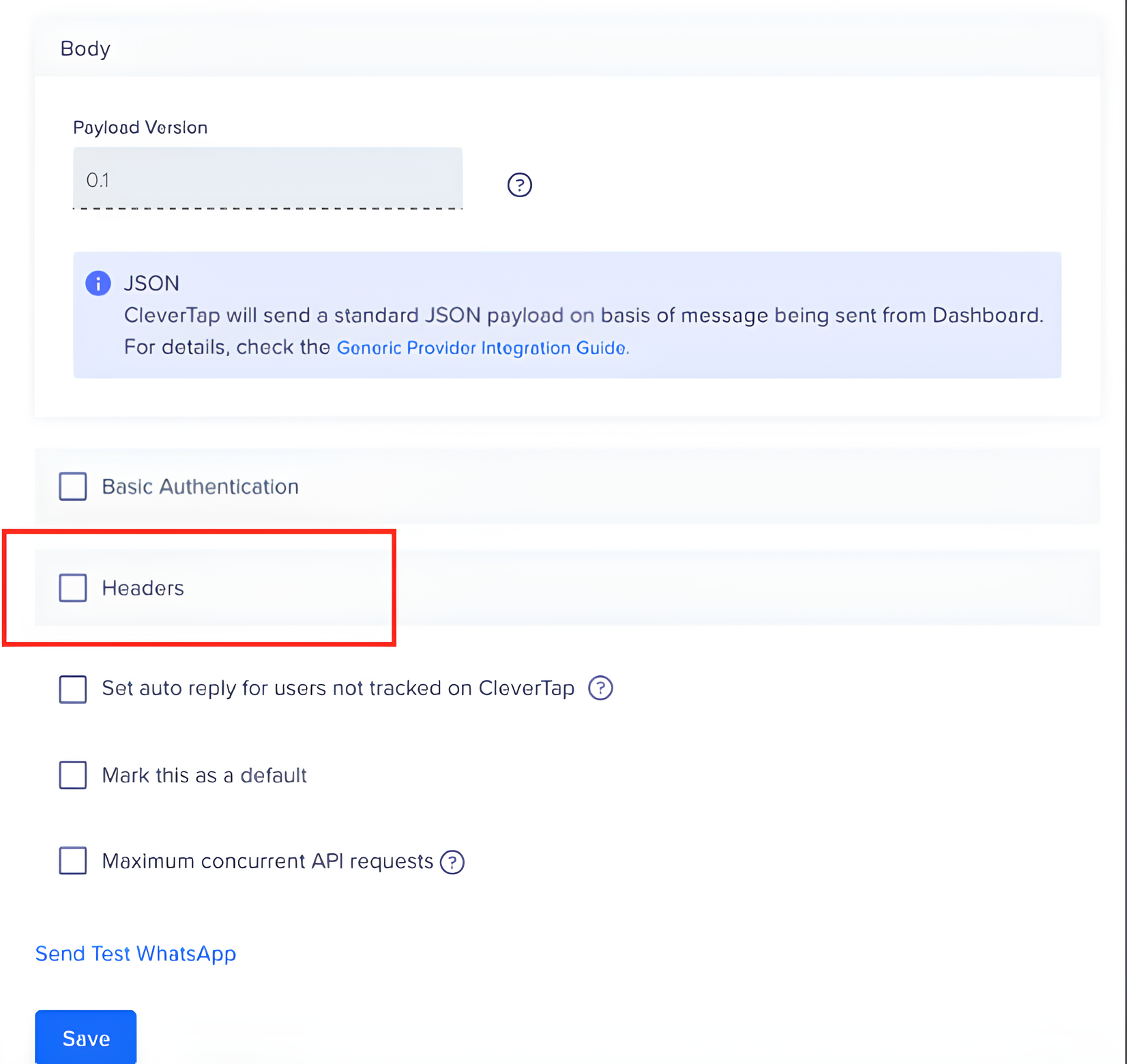The height and width of the screenshot is (1064, 1127).
Task: Focus the Payload Version input field
Action: [x=267, y=179]
